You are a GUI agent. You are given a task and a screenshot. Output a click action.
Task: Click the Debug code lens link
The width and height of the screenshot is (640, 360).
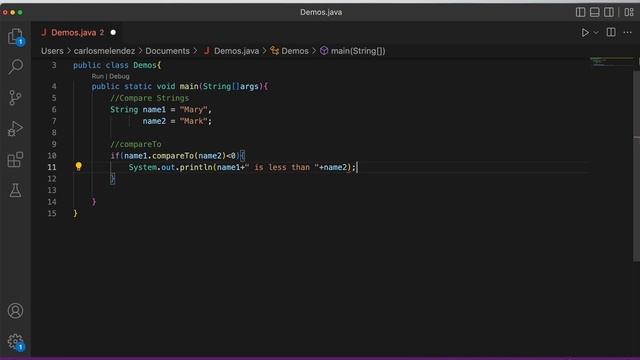pos(119,76)
